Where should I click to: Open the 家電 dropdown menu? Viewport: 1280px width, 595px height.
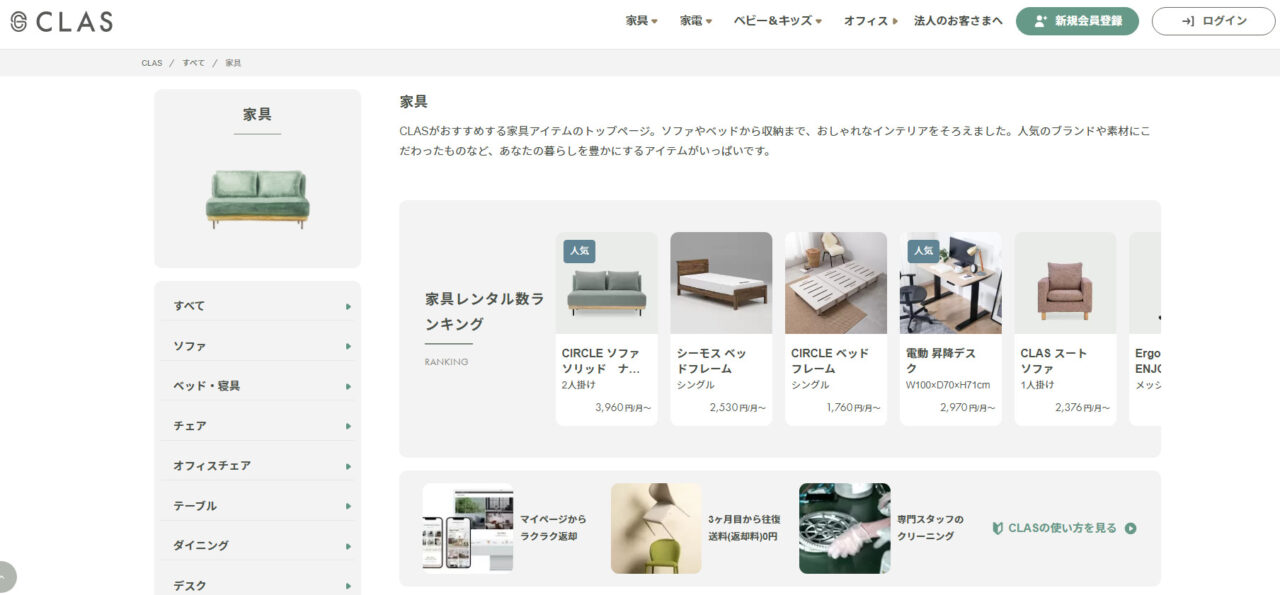point(695,21)
